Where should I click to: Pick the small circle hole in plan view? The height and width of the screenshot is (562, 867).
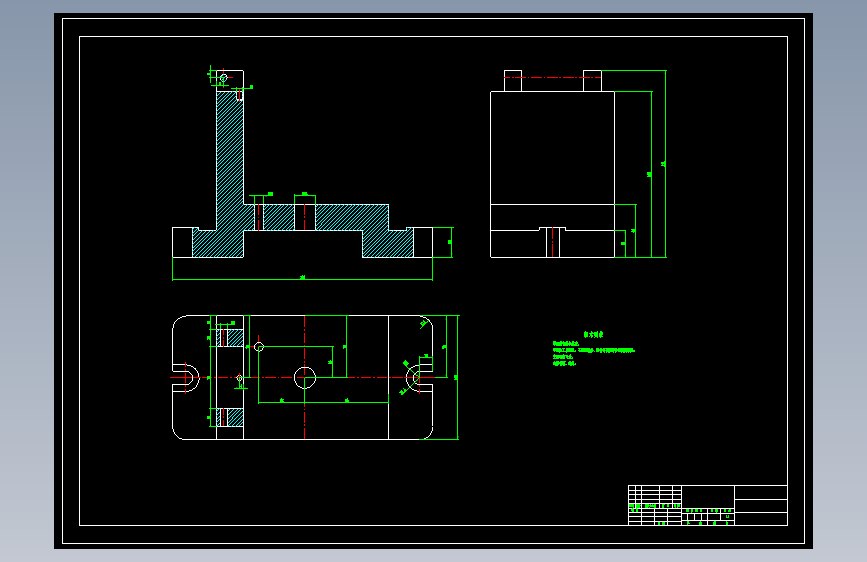pyautogui.click(x=259, y=347)
